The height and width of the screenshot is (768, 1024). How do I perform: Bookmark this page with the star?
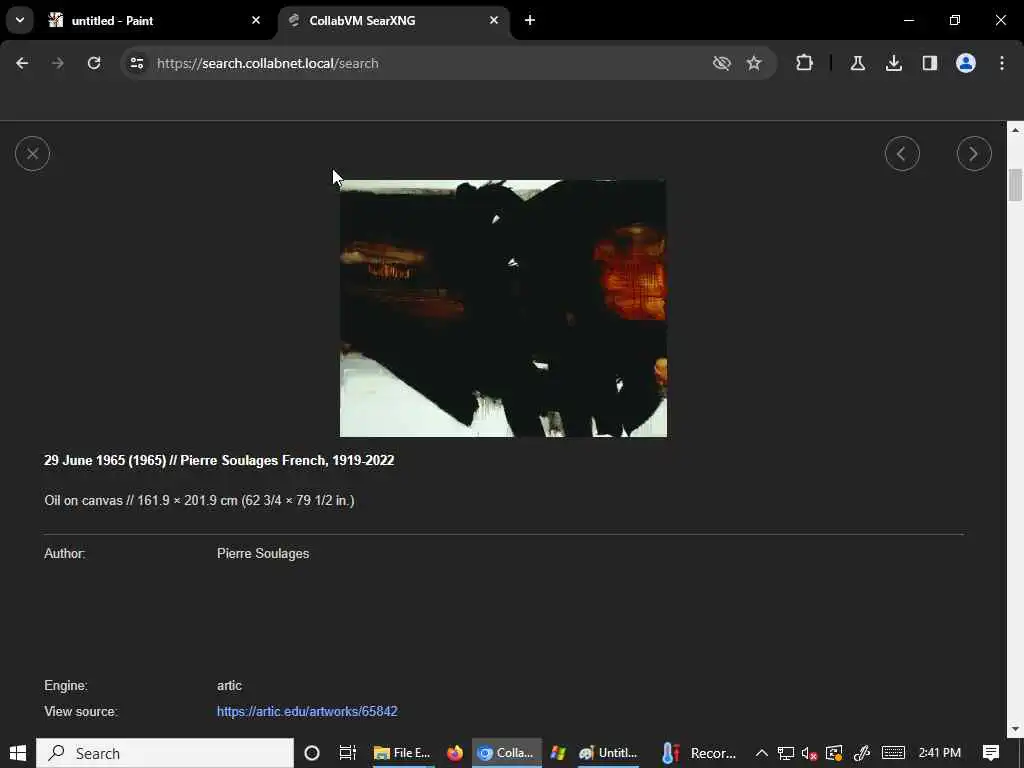(754, 63)
